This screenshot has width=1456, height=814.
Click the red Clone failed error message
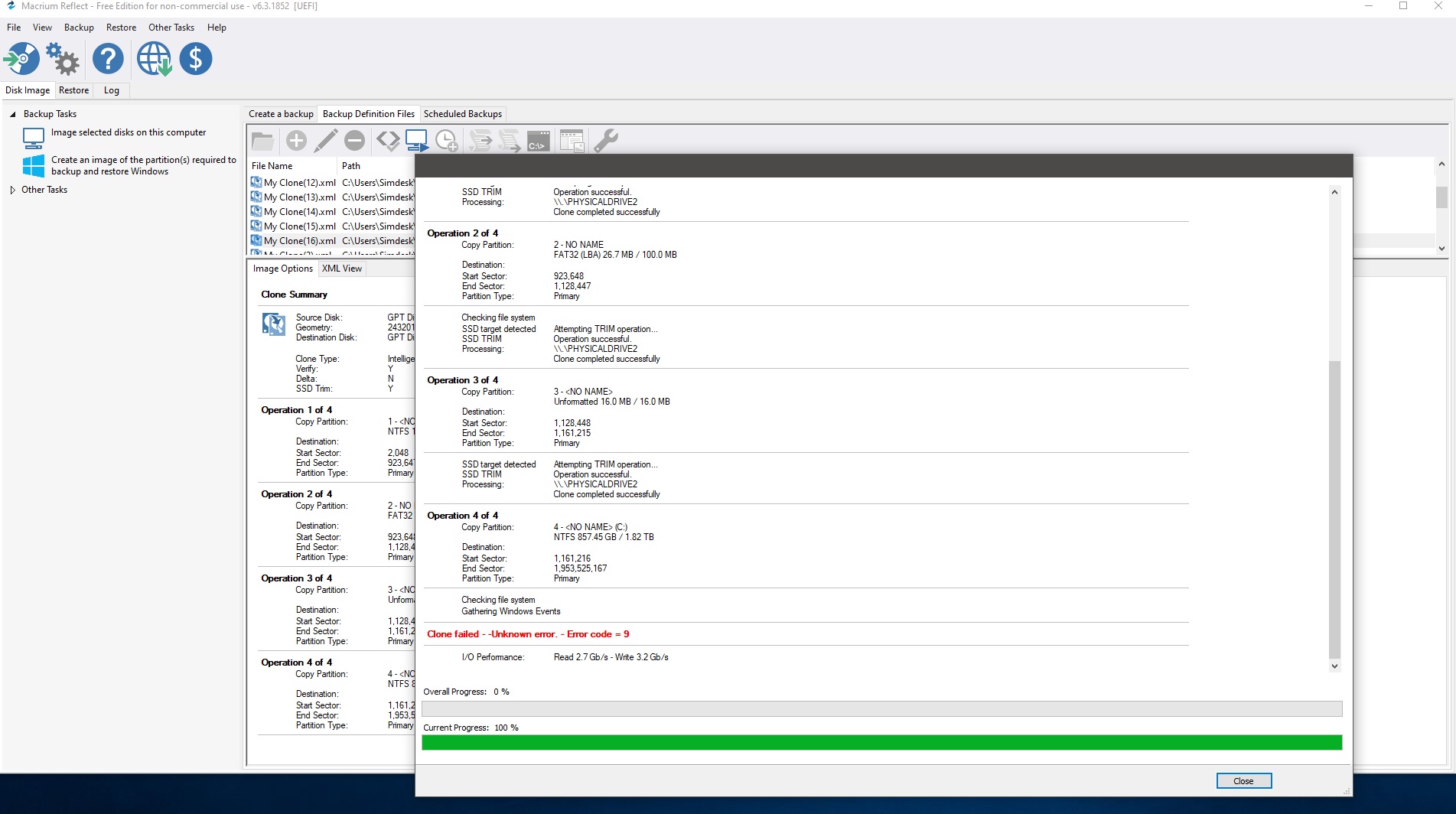(x=528, y=634)
